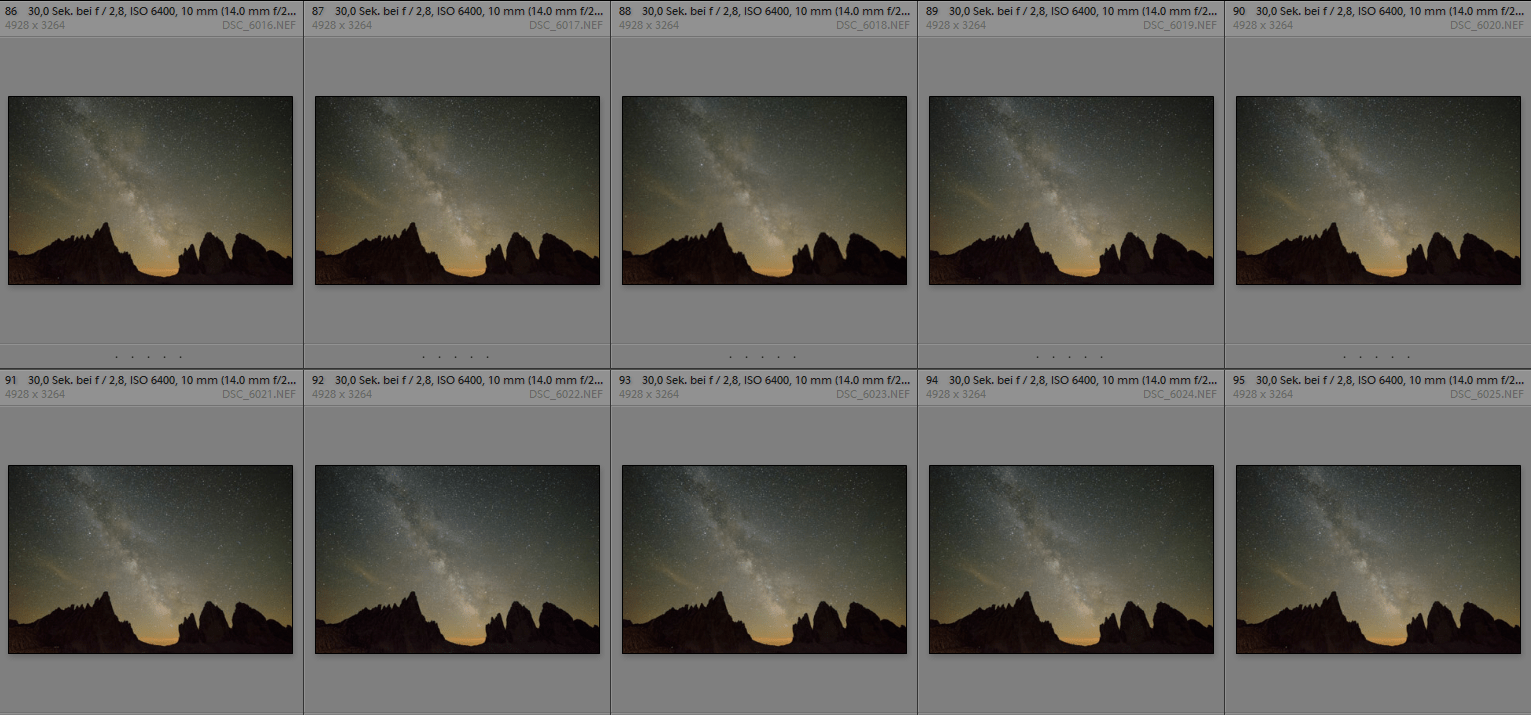Click the DSC_6022.NEF filename label
1531x715 pixels.
click(566, 394)
